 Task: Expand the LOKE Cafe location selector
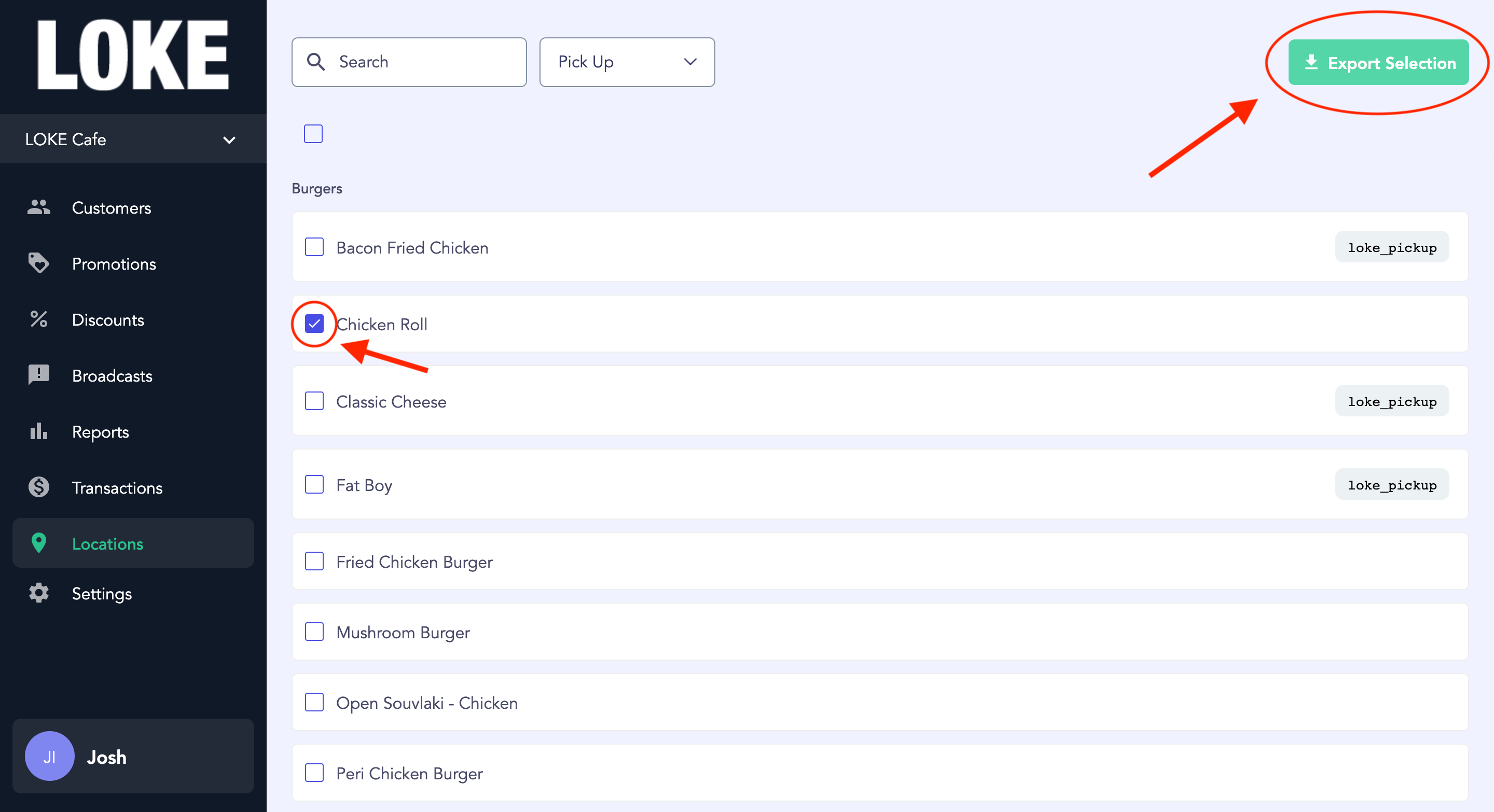[133, 139]
